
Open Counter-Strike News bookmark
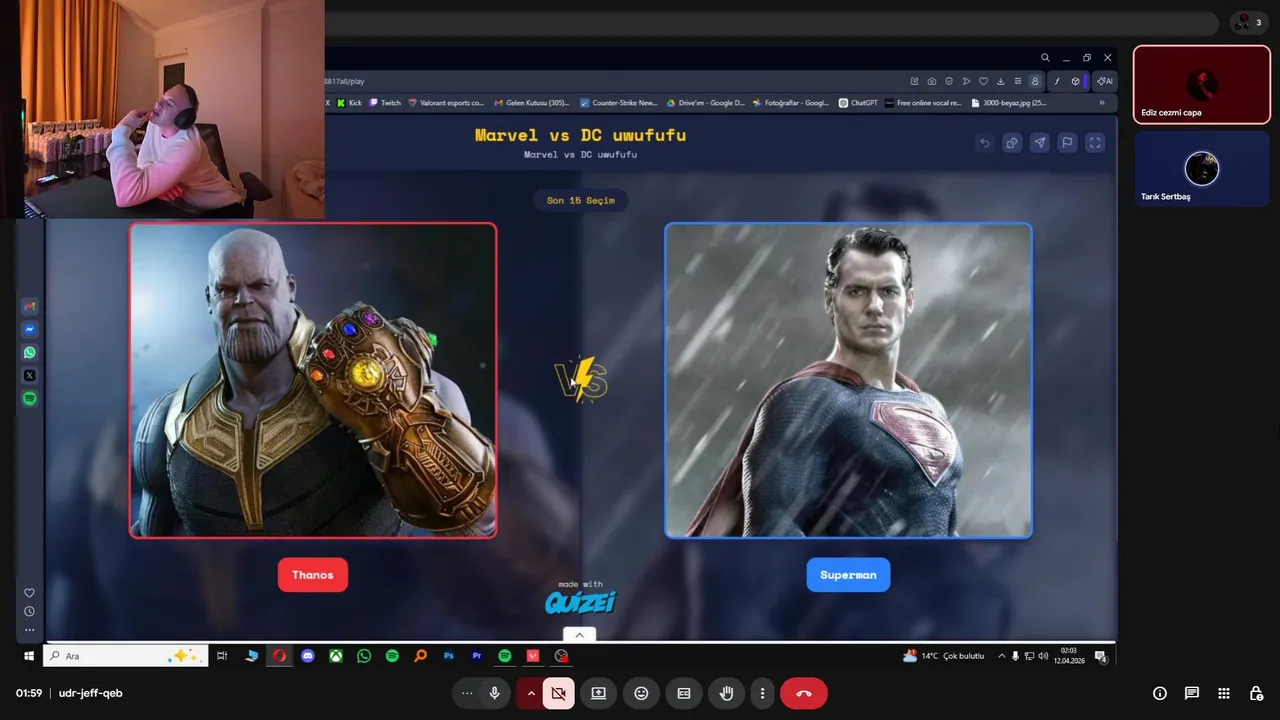point(619,102)
